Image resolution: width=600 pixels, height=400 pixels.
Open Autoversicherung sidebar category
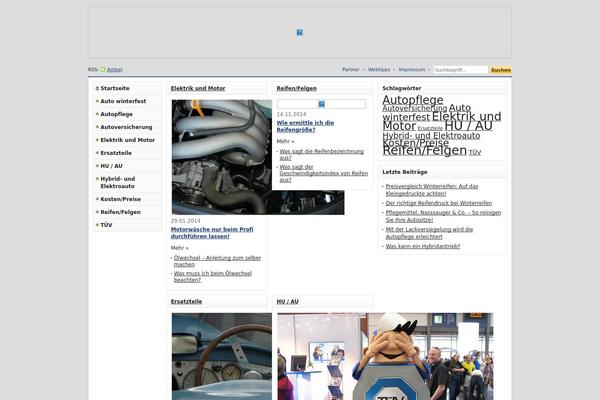point(126,127)
